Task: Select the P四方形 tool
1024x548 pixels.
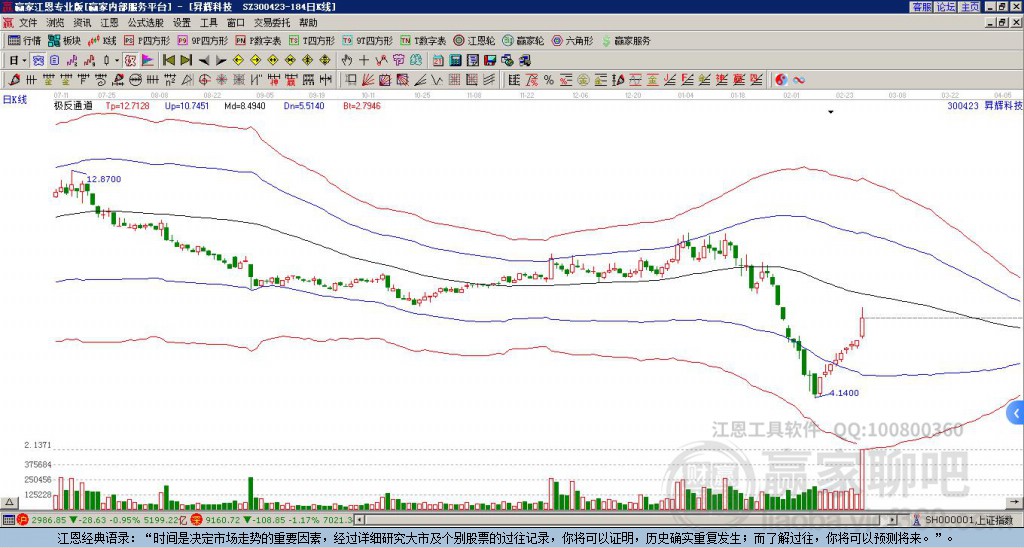Action: click(x=147, y=40)
